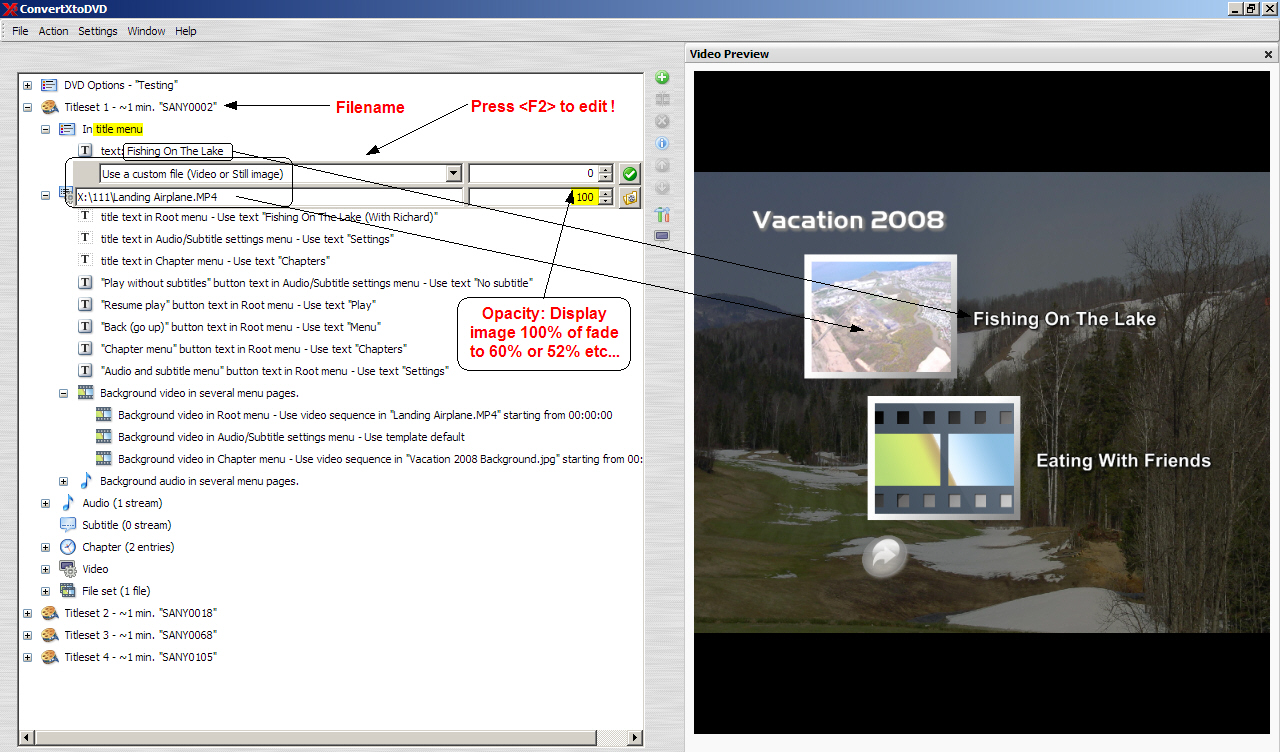Image resolution: width=1280 pixels, height=752 pixels.
Task: Click the File set (1 file) icon
Action: point(68,591)
